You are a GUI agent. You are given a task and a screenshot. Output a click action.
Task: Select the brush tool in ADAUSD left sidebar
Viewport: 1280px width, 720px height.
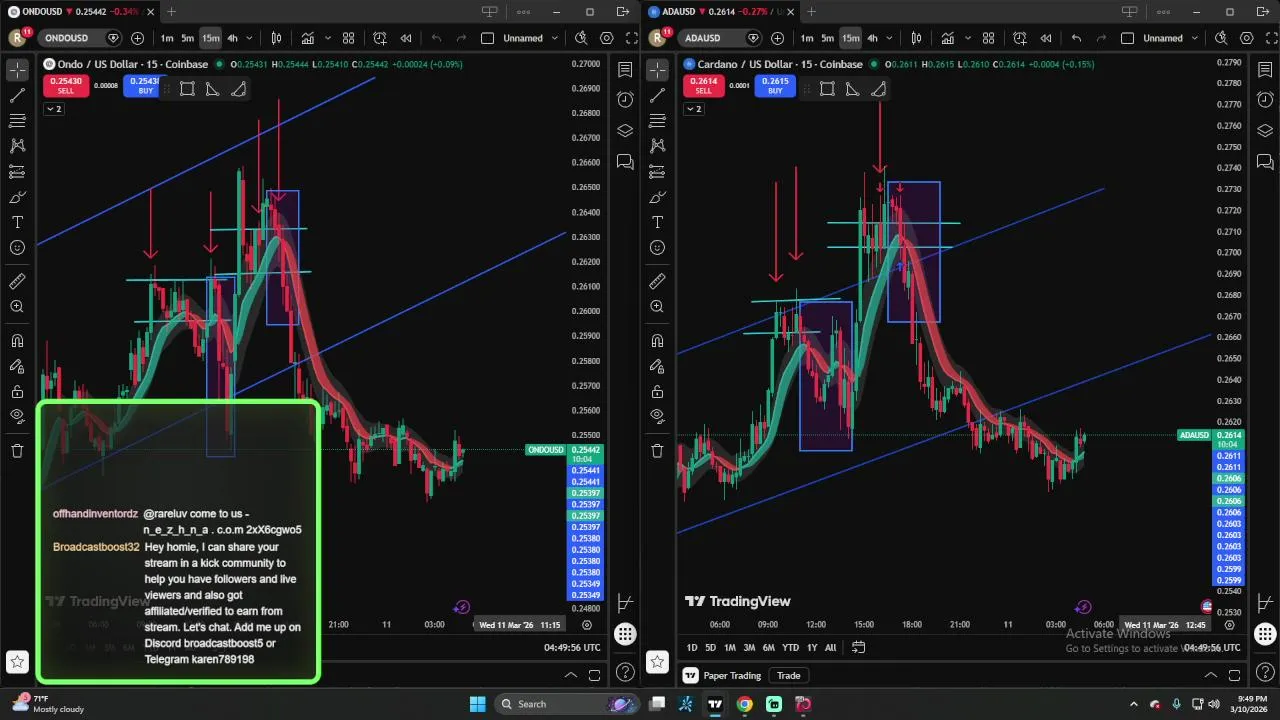click(657, 197)
